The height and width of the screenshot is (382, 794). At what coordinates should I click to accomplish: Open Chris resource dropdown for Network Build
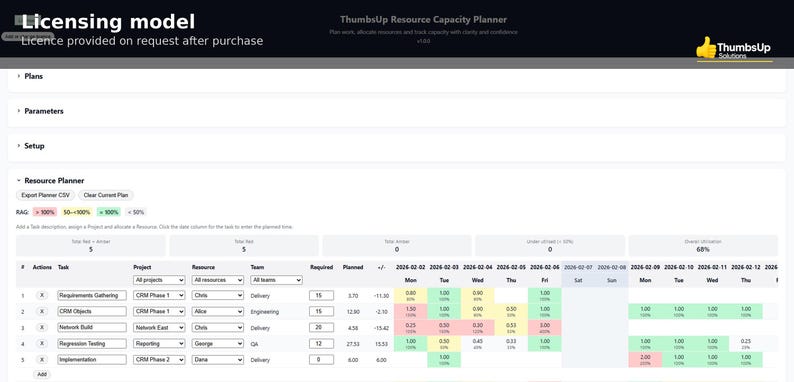218,328
